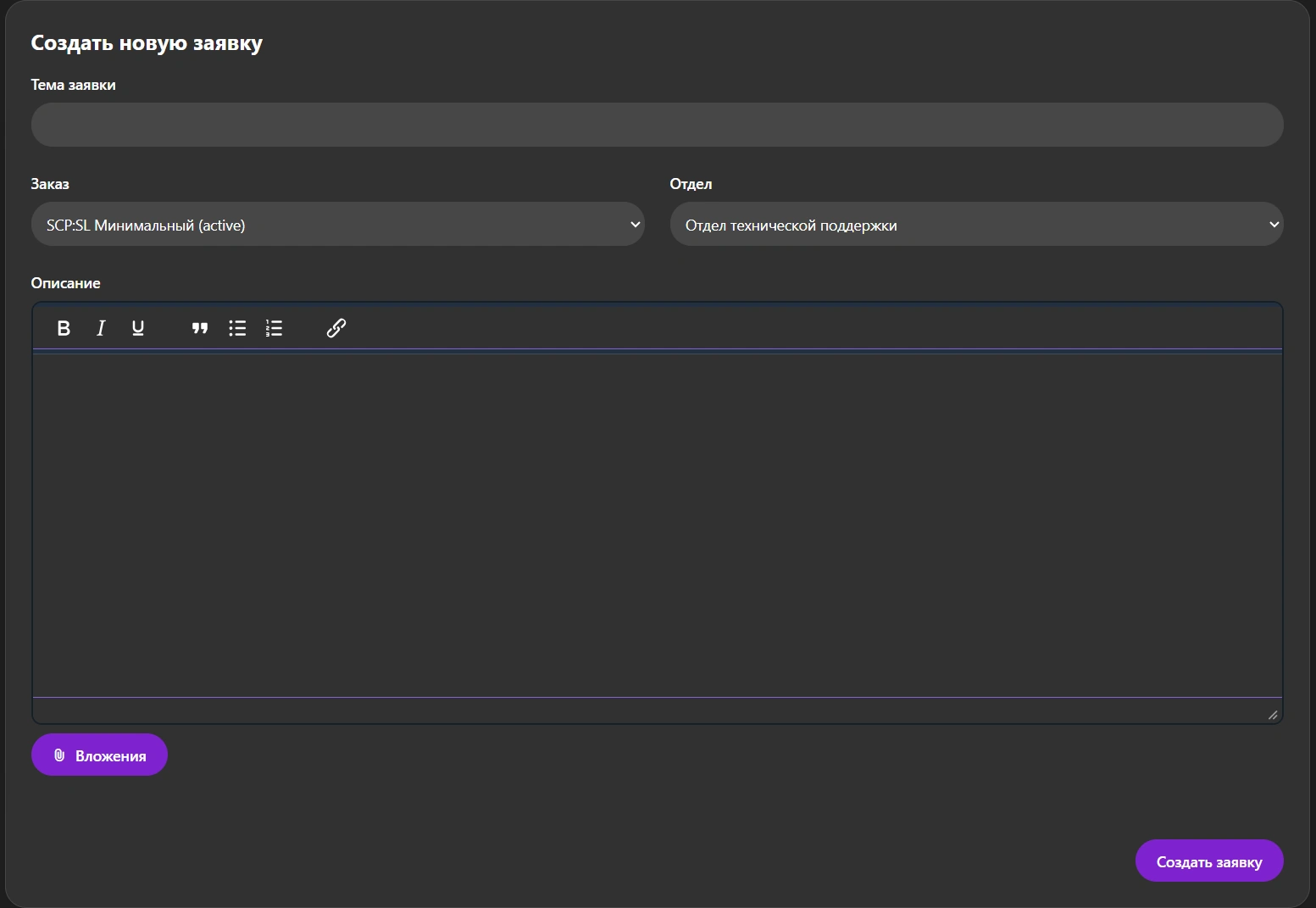The image size is (1316, 908).
Task: Click the Отдел label
Action: tap(691, 184)
